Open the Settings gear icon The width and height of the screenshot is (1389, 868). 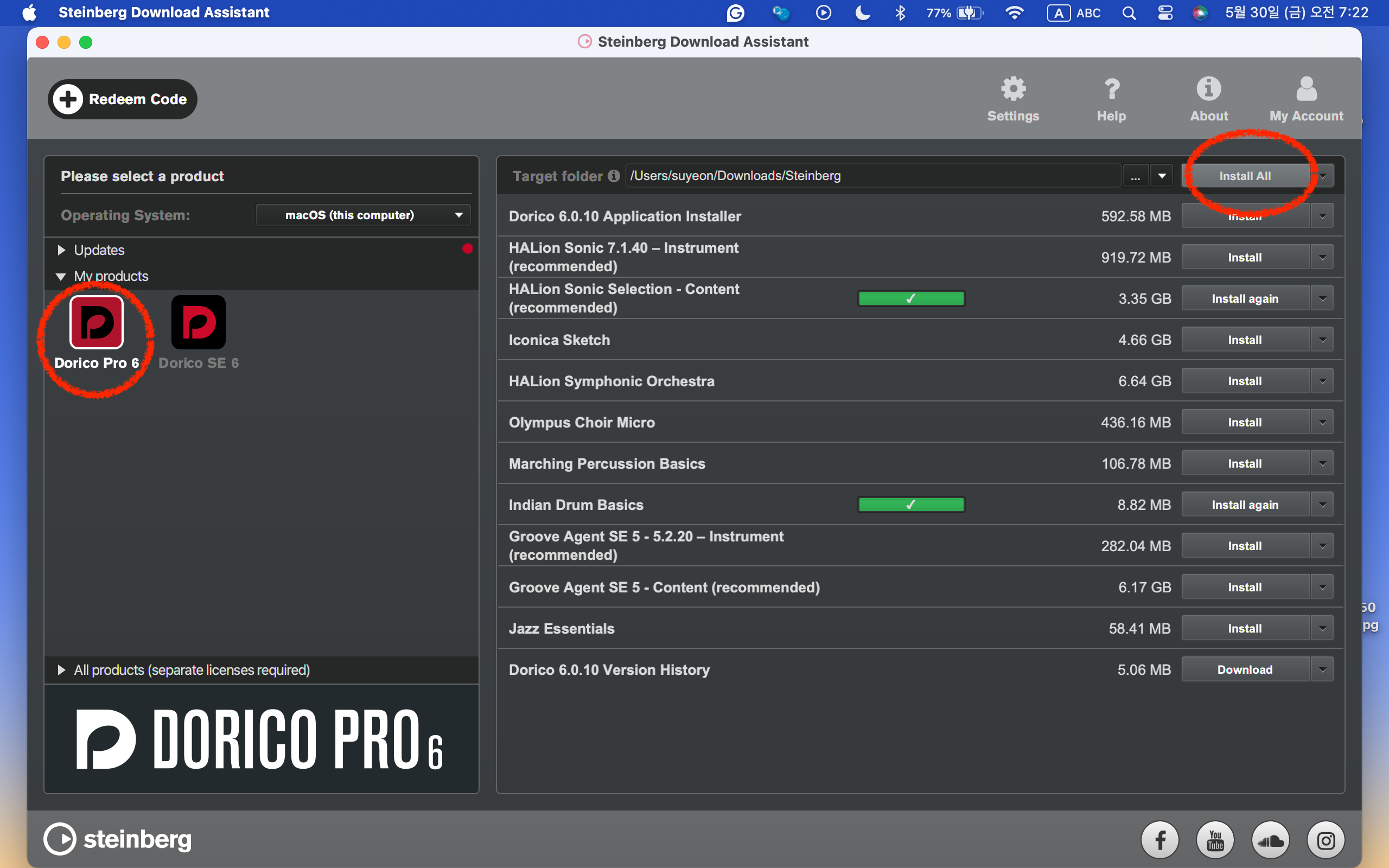coord(1013,90)
